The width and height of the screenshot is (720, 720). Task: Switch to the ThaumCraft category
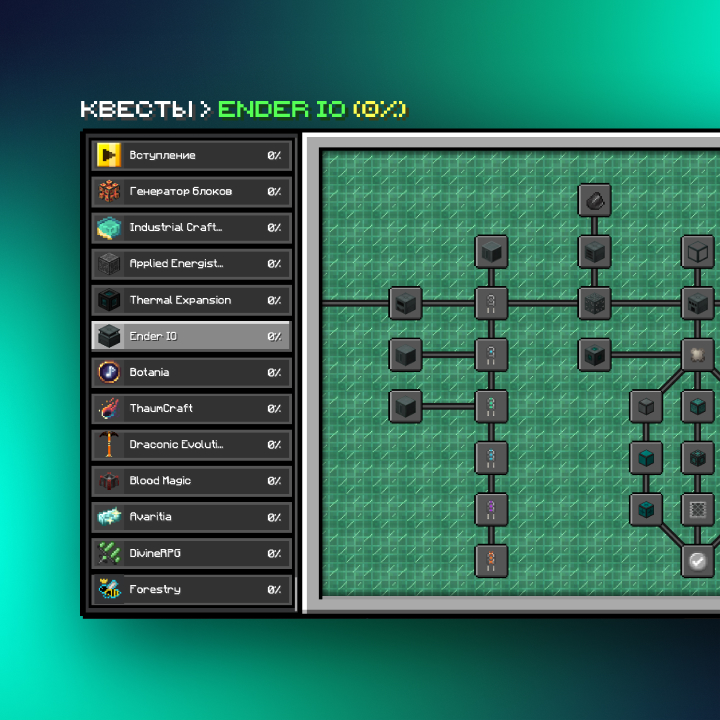point(191,408)
